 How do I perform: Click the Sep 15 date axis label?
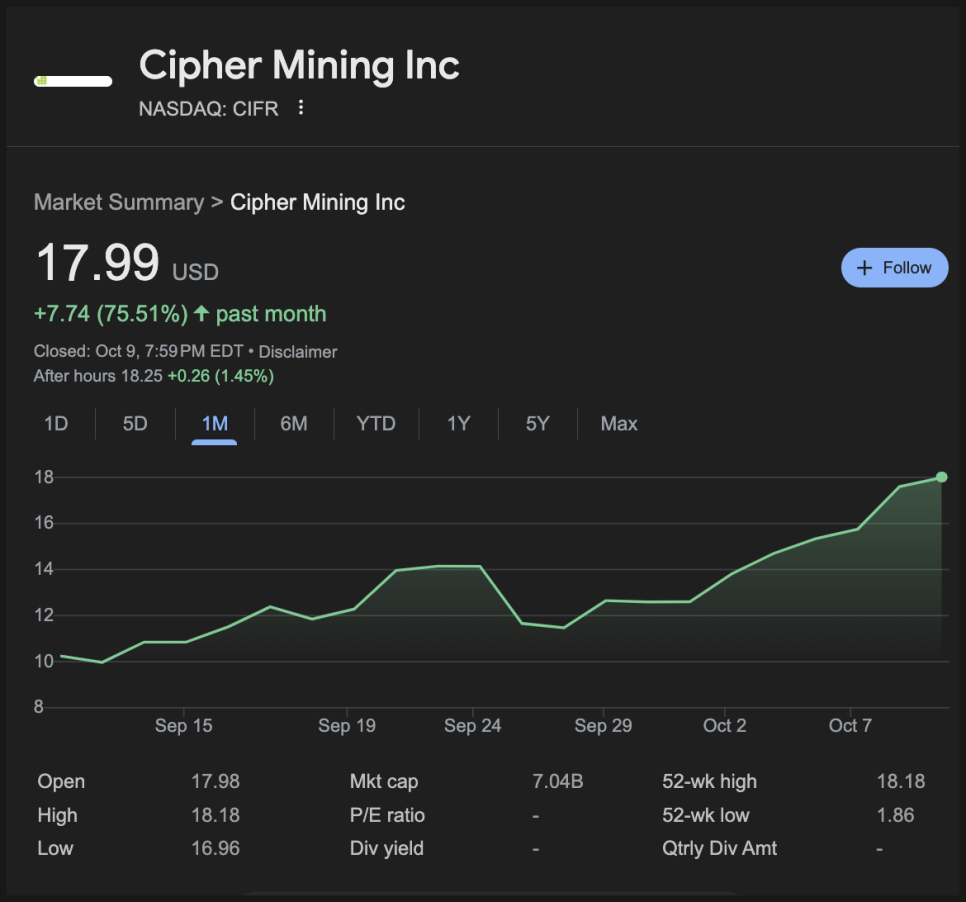(184, 726)
